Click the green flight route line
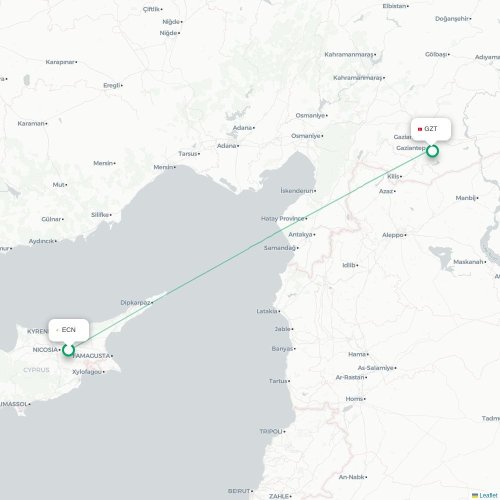Viewport: 500px width, 500px height. click(x=250, y=251)
